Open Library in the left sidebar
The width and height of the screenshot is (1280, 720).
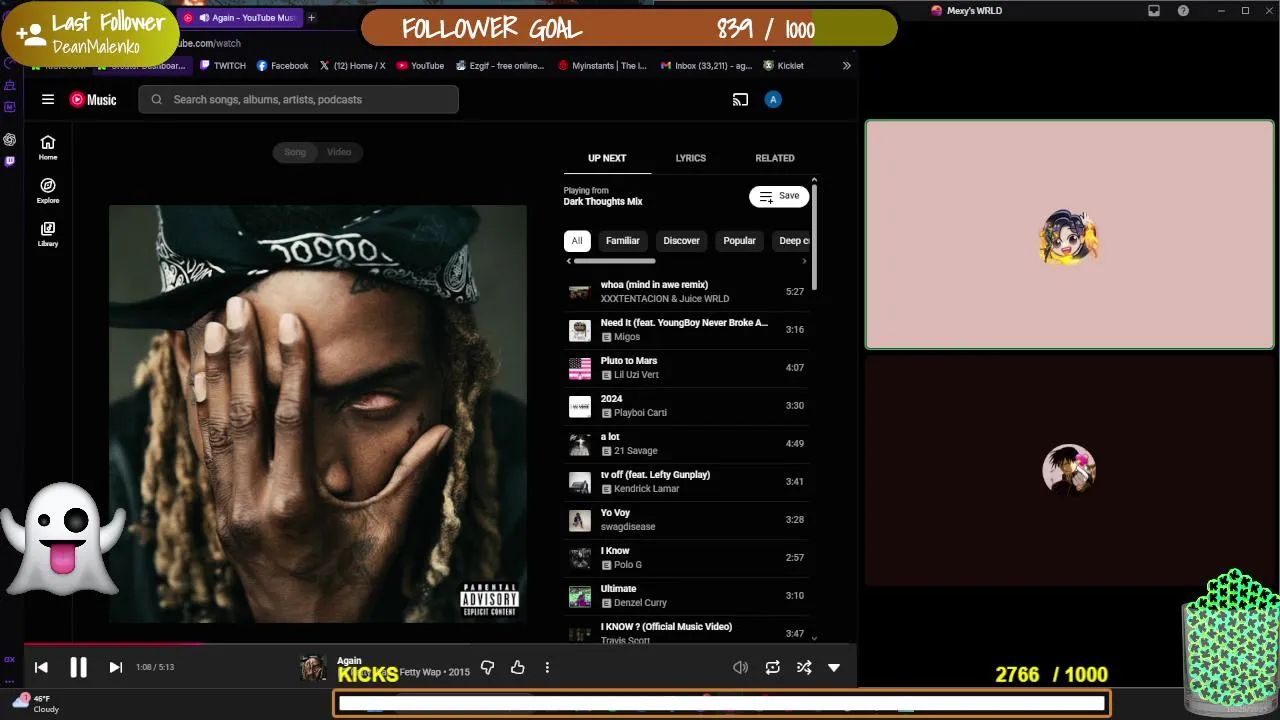pyautogui.click(x=48, y=233)
